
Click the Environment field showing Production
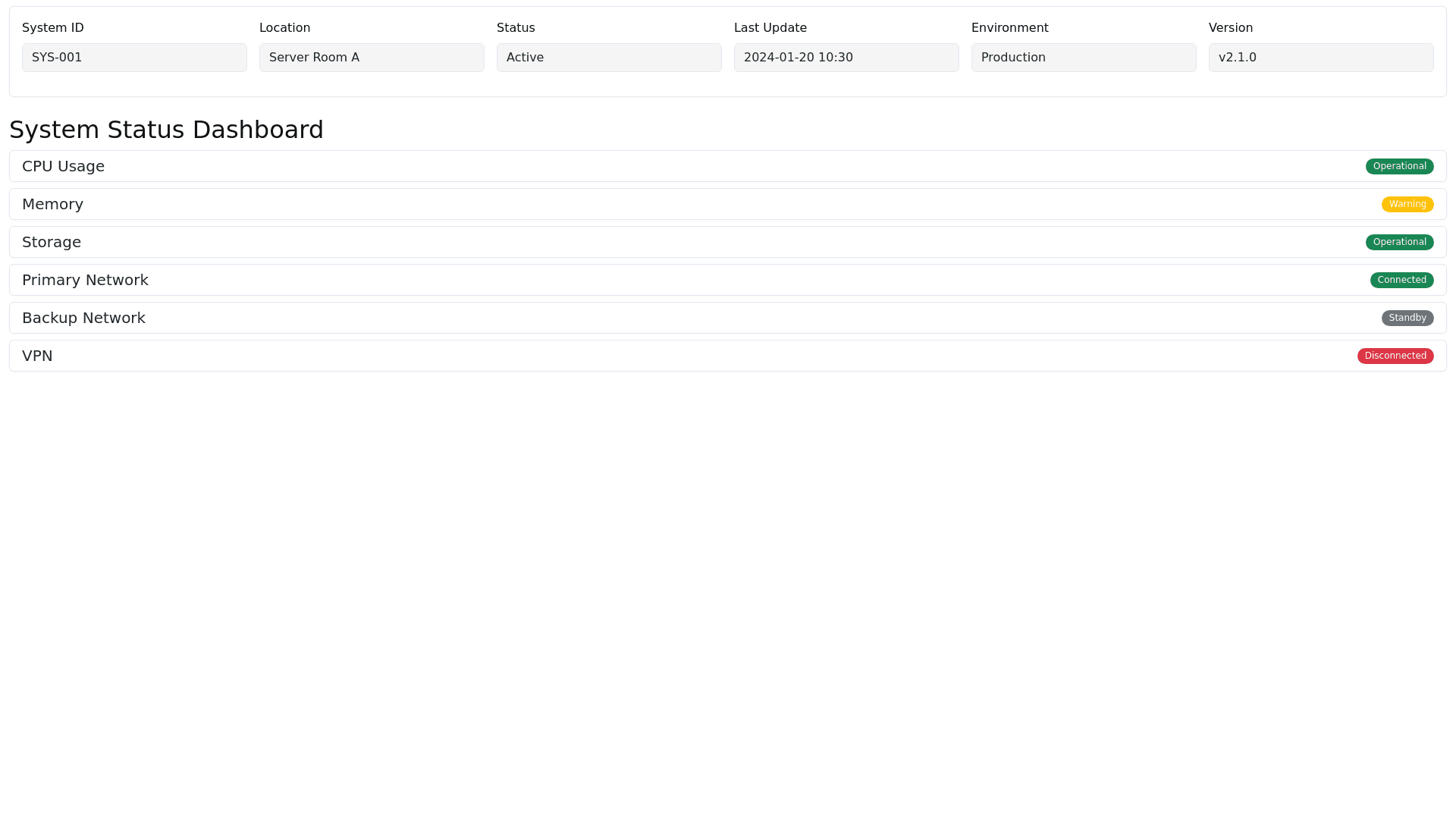click(x=1084, y=58)
